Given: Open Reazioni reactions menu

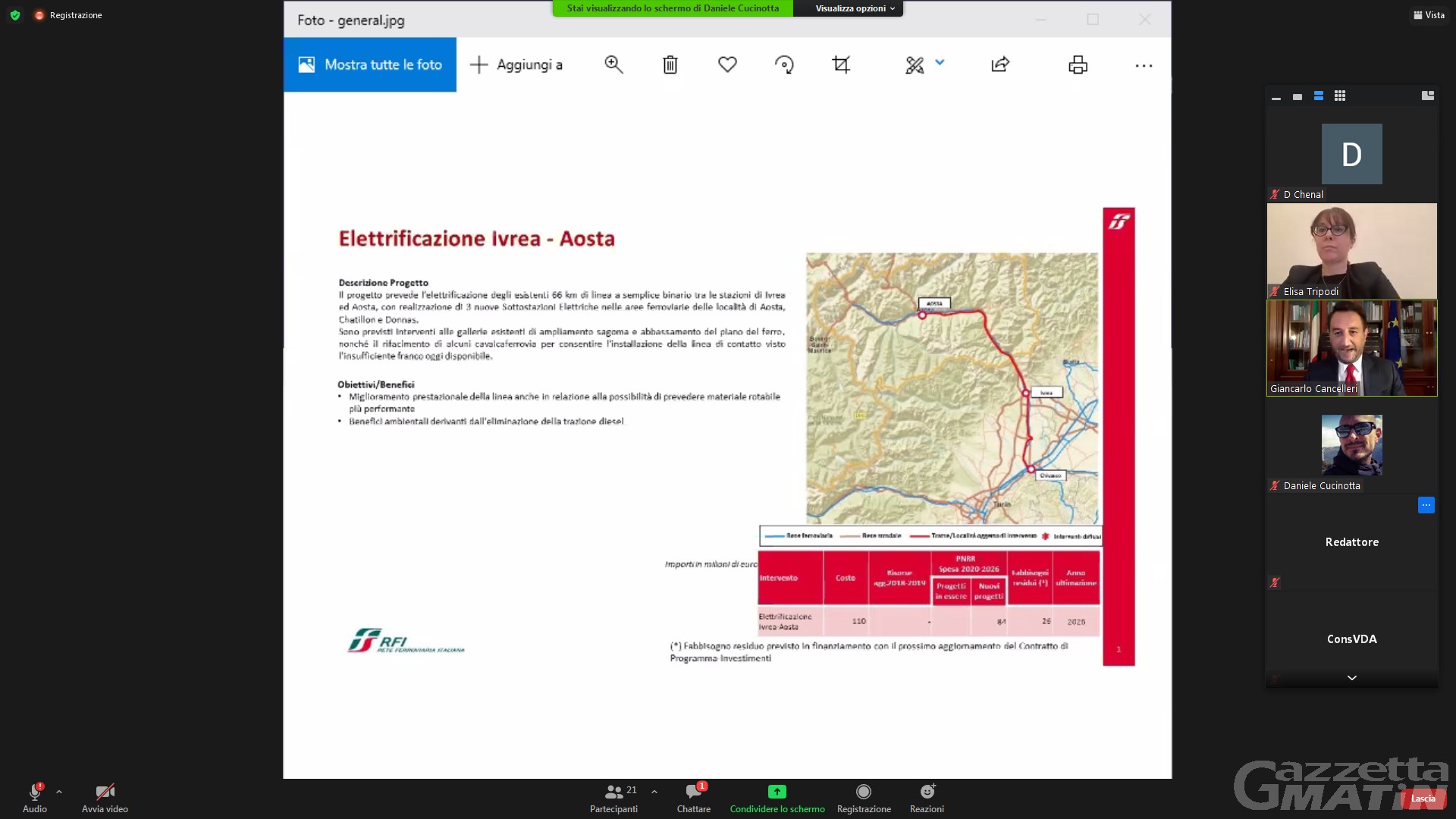Looking at the screenshot, I should click(x=927, y=799).
